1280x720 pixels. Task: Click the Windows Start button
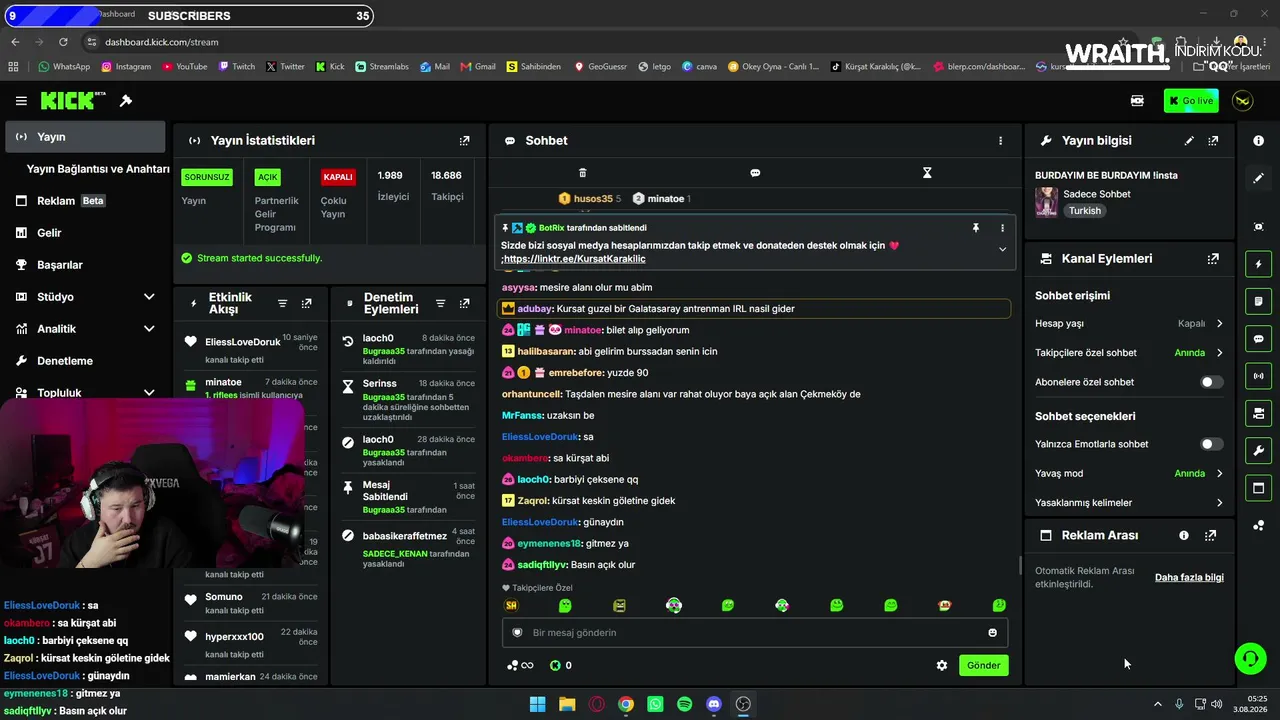(x=537, y=704)
